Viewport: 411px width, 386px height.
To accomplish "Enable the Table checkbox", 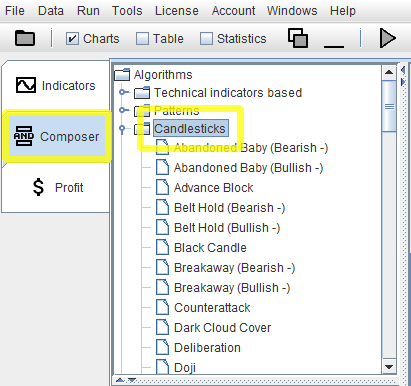I will point(142,39).
